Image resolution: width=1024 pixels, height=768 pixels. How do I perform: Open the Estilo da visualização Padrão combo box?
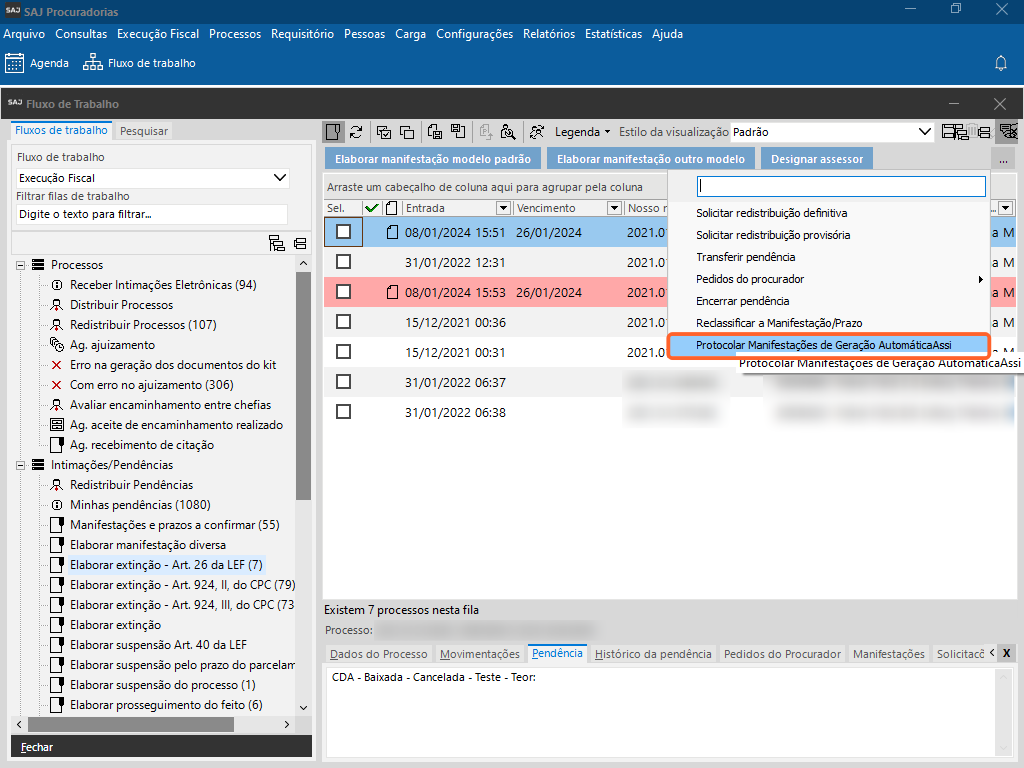coord(925,131)
